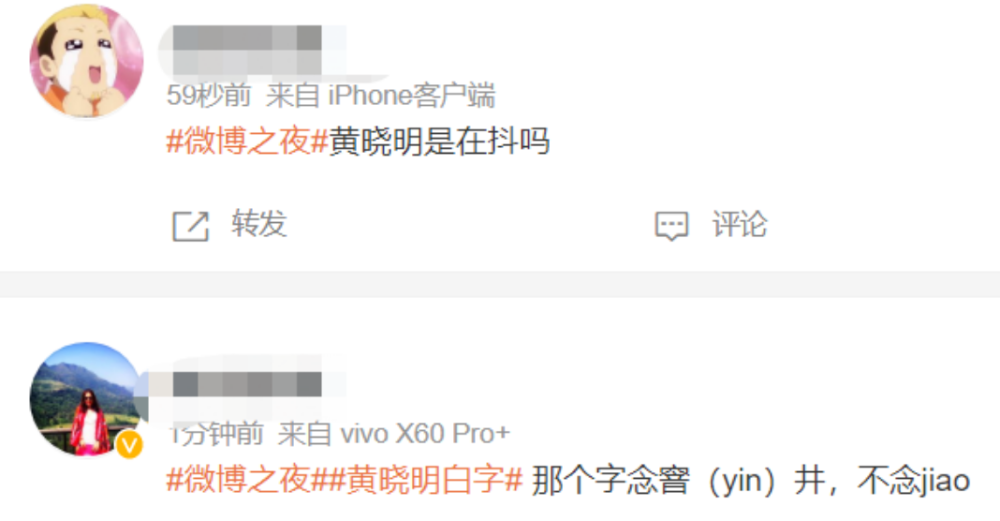Click the vivo X60 Pro+ source link
The image size is (1000, 521).
point(425,434)
